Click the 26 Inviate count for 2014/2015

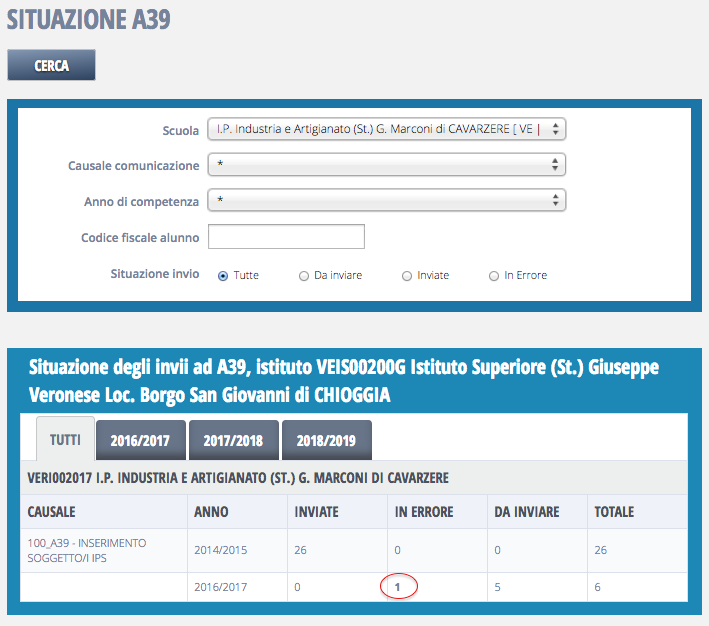(x=301, y=550)
